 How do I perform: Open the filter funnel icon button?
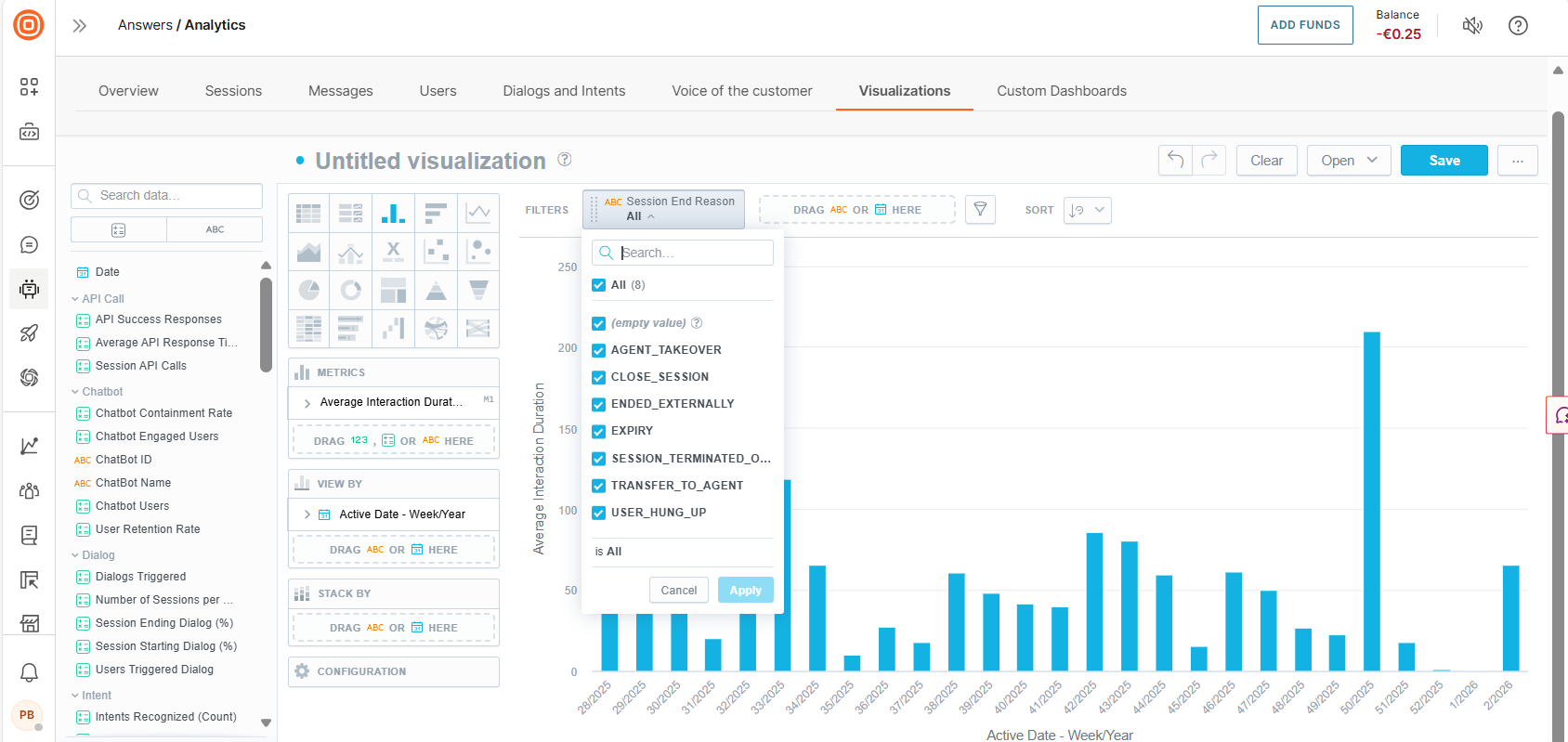[980, 210]
